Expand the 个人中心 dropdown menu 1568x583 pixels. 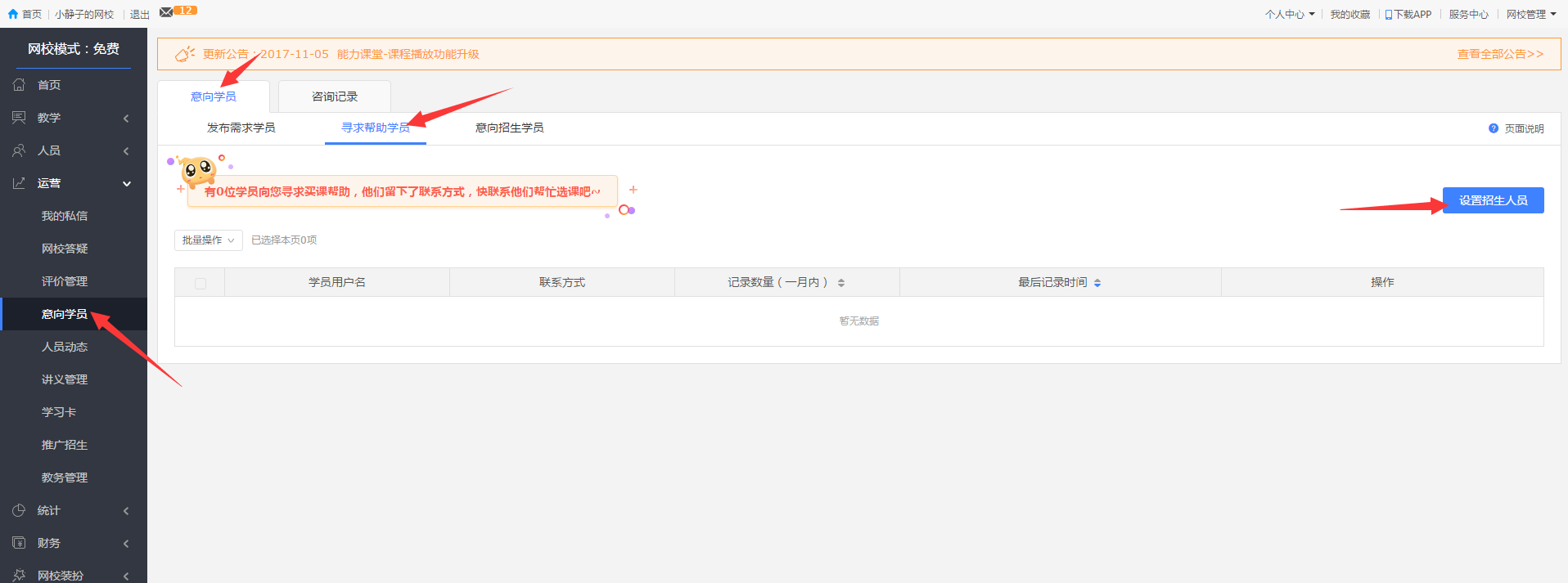[x=1290, y=15]
